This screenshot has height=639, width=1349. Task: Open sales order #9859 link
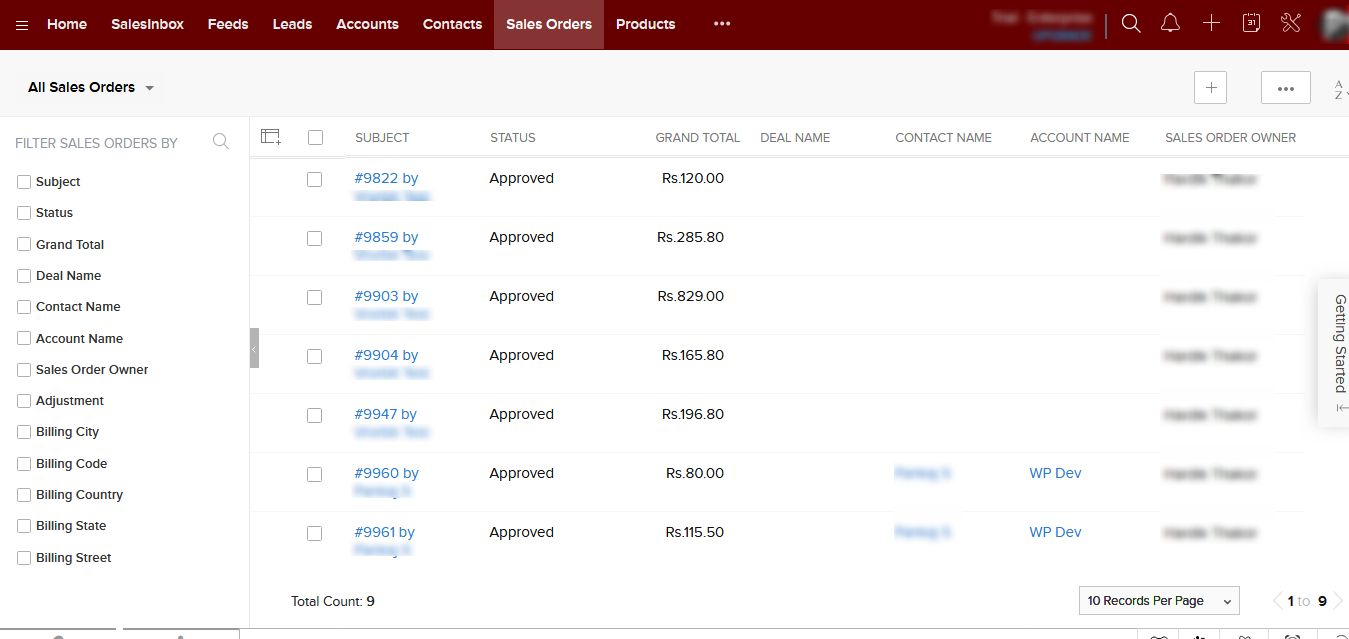click(x=386, y=237)
